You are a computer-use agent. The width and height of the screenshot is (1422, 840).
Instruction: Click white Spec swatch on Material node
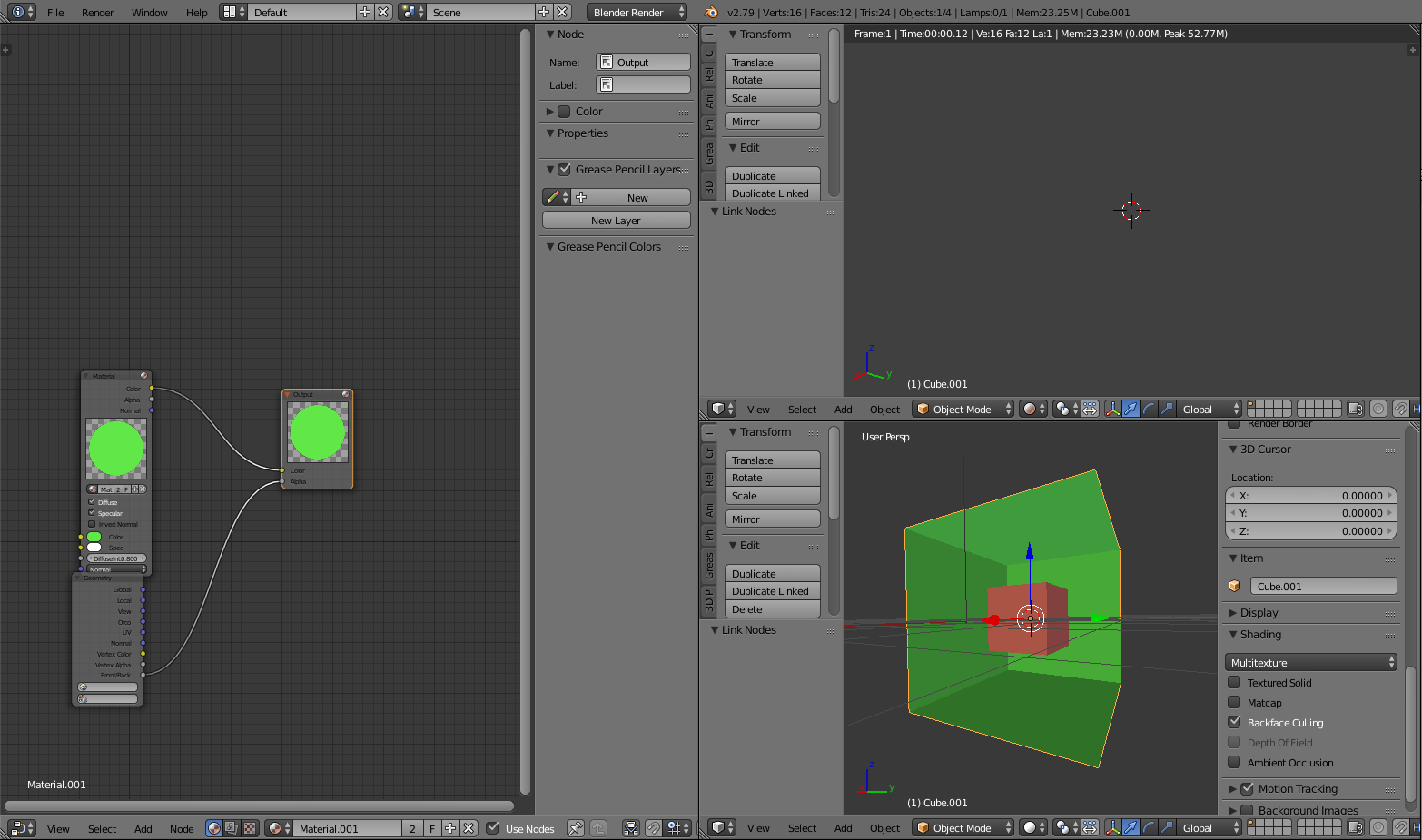94,548
